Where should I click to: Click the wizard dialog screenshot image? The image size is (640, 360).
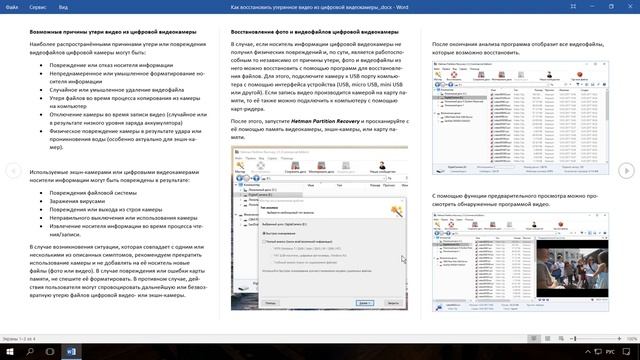(x=319, y=228)
